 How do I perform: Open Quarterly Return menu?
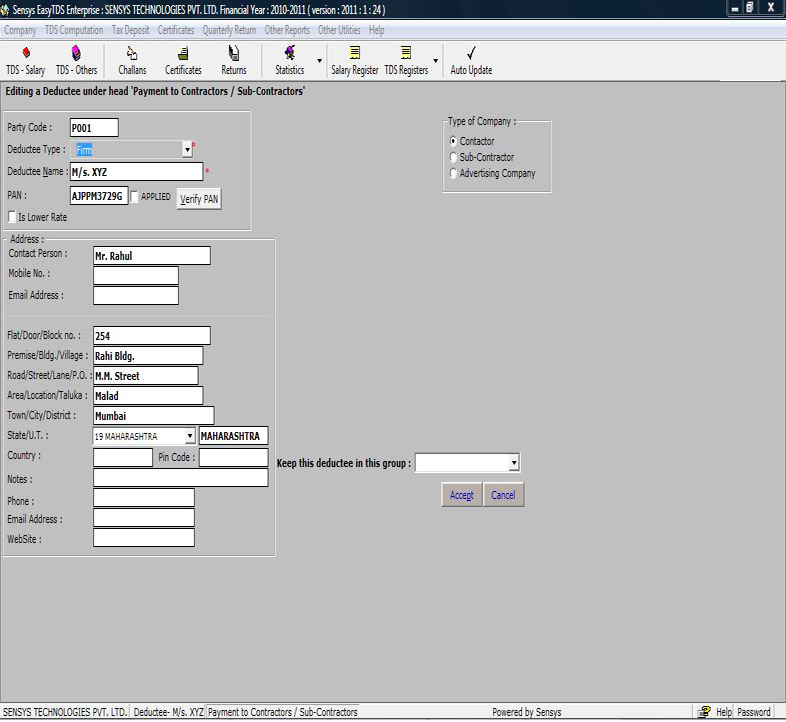pos(229,30)
